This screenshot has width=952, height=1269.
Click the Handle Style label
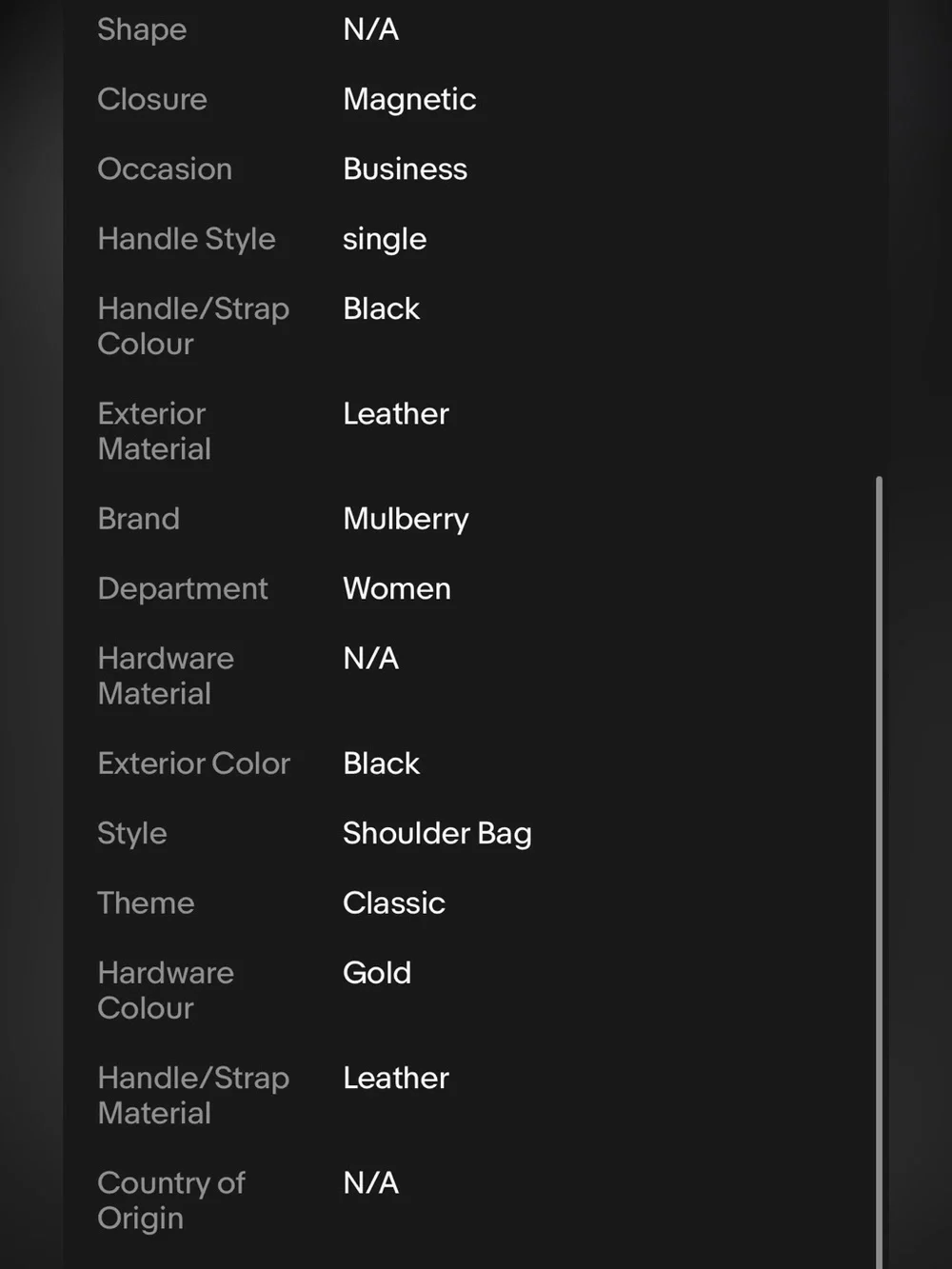187,239
